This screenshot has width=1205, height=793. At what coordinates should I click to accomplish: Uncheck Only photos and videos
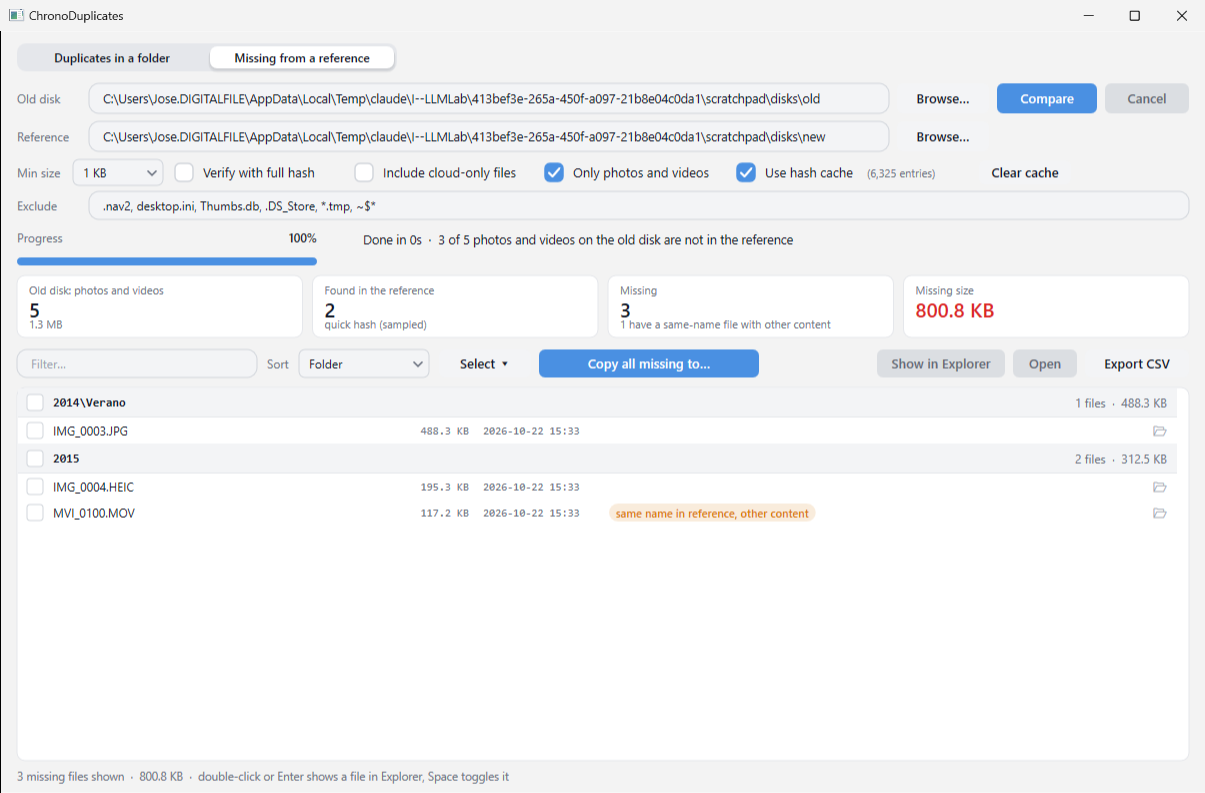tap(554, 173)
